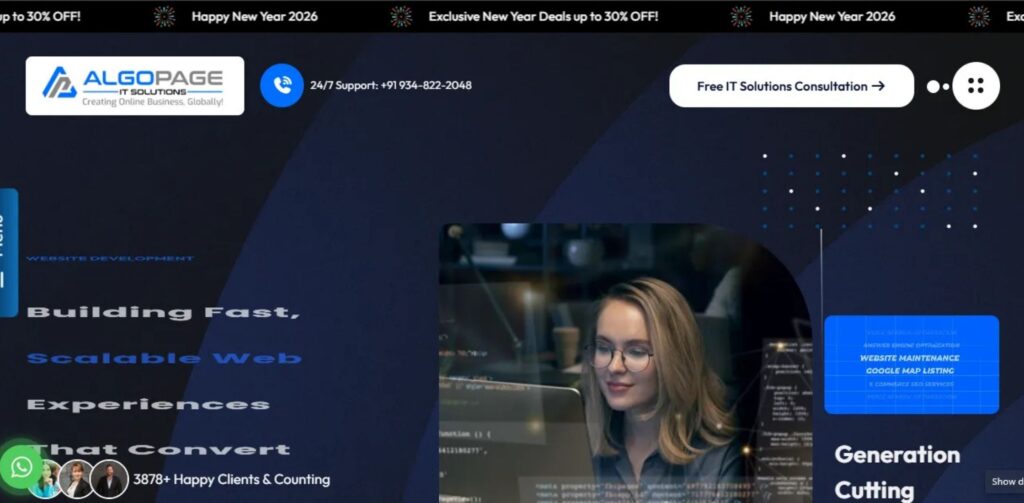Call the 24/7 Support phone number link
This screenshot has height=503, width=1024.
(390, 86)
